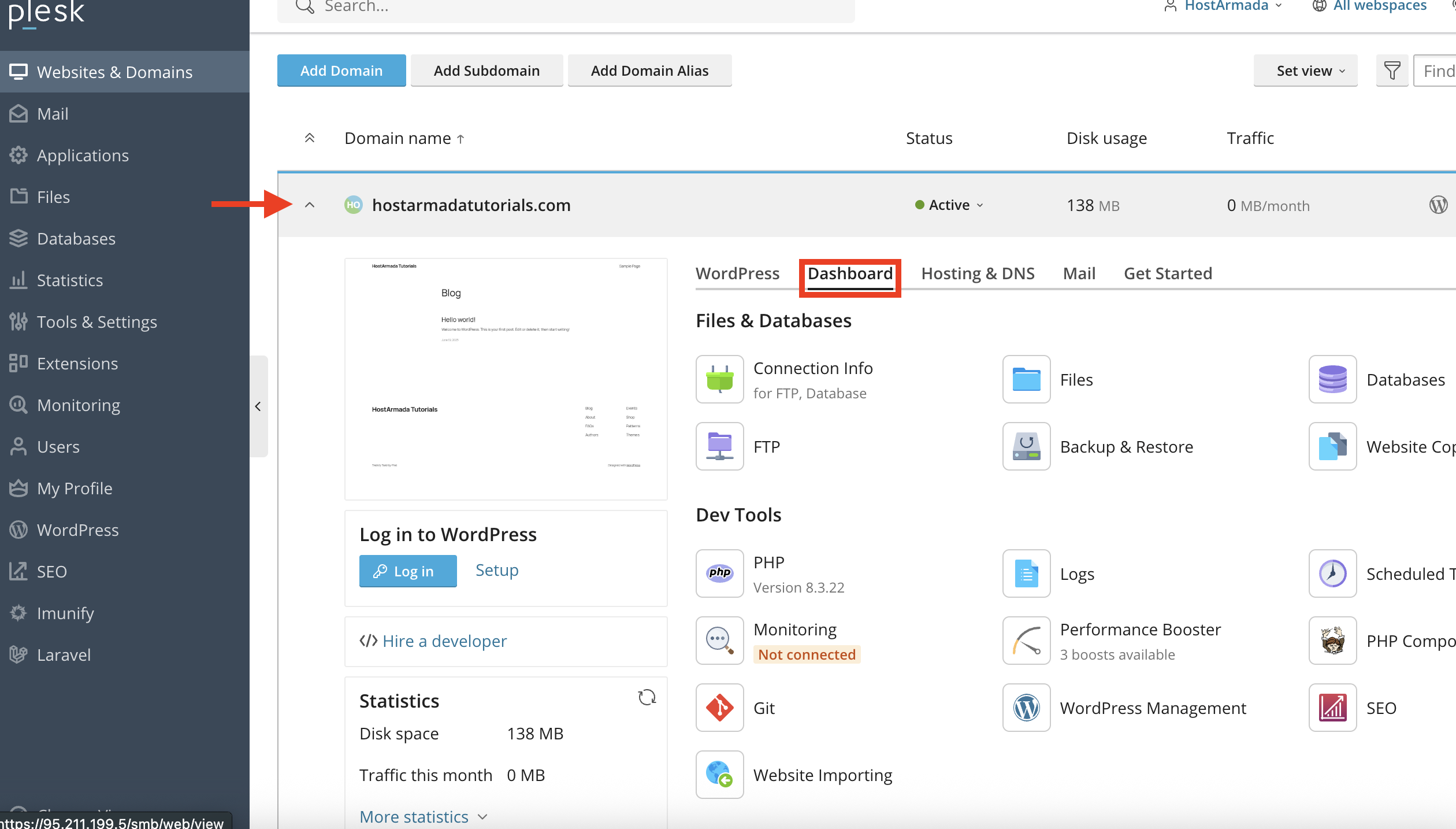The image size is (1456, 829).
Task: Refresh the Statistics panel
Action: tap(647, 697)
